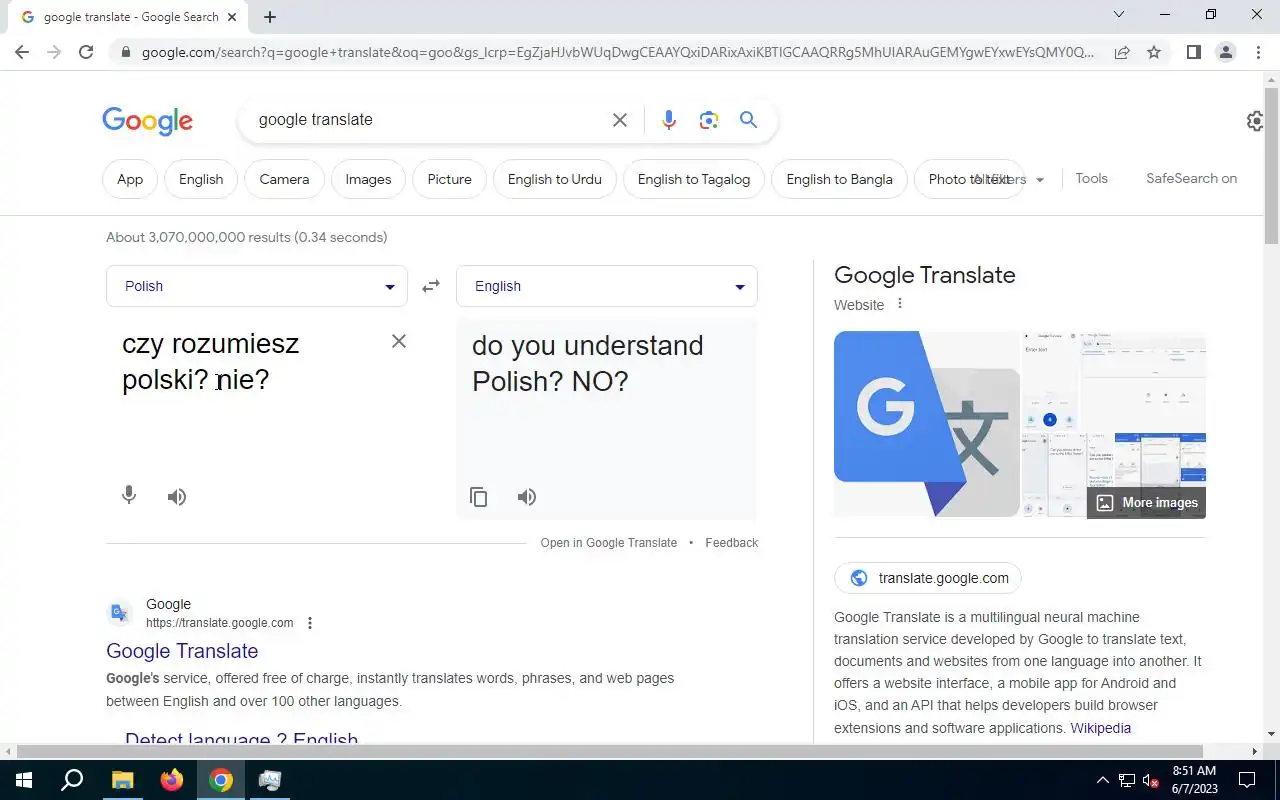Open Wikipedia source link
This screenshot has width=1280, height=800.
pos(1100,728)
